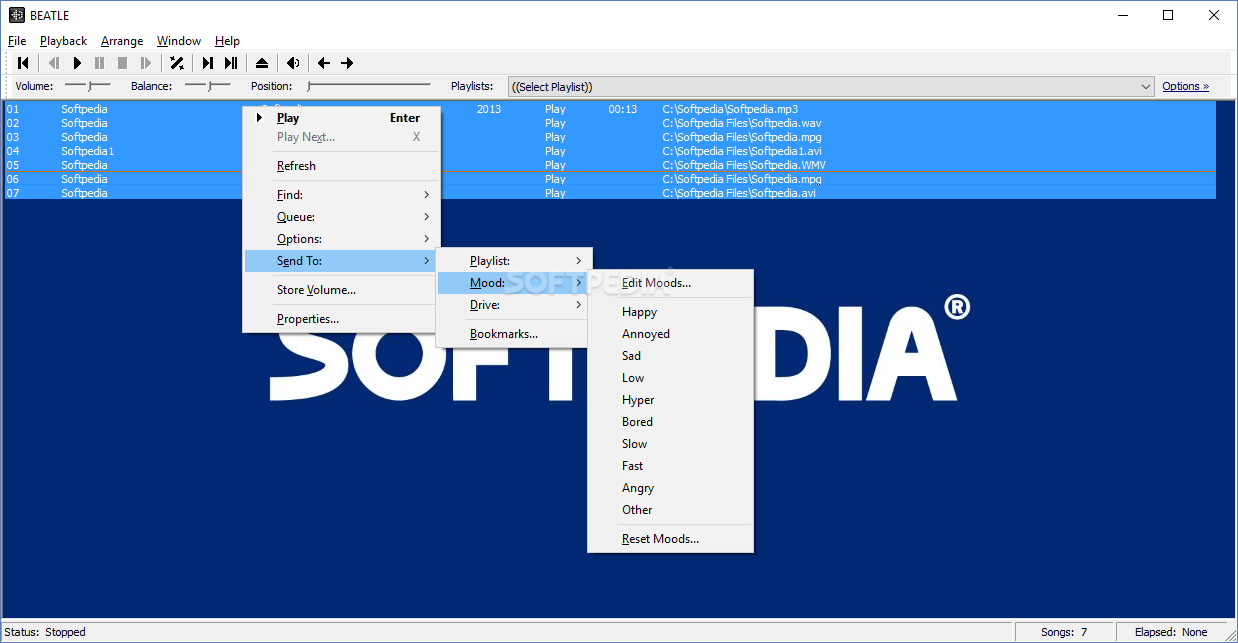The height and width of the screenshot is (643, 1238).
Task: Open the Window menu
Action: 179,41
